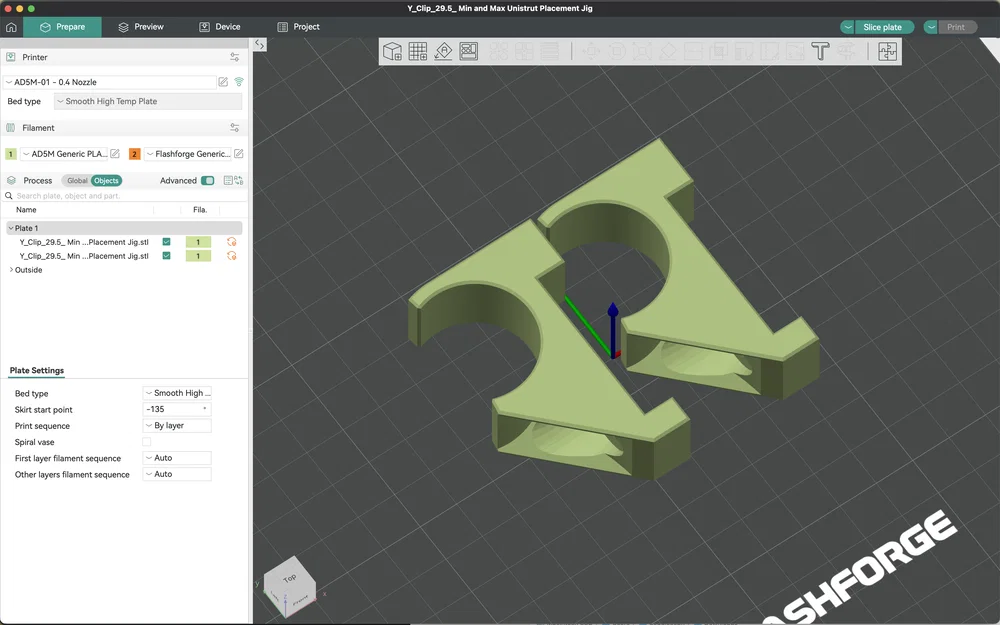The height and width of the screenshot is (625, 1000).
Task: Click the Add plate grid icon
Action: click(418, 52)
